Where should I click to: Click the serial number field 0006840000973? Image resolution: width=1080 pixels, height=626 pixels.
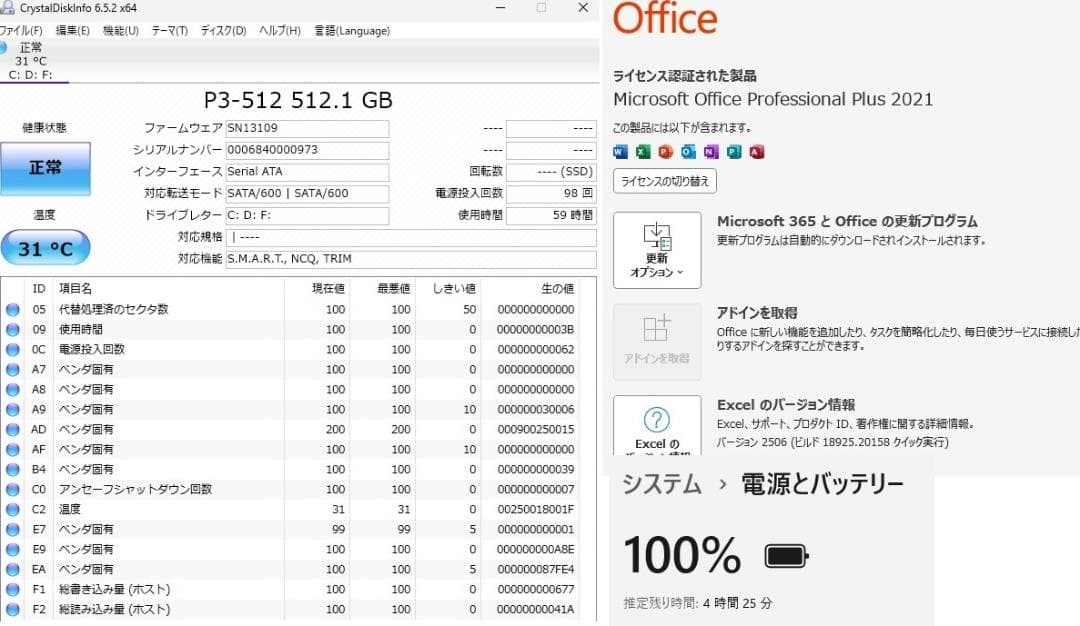point(307,150)
